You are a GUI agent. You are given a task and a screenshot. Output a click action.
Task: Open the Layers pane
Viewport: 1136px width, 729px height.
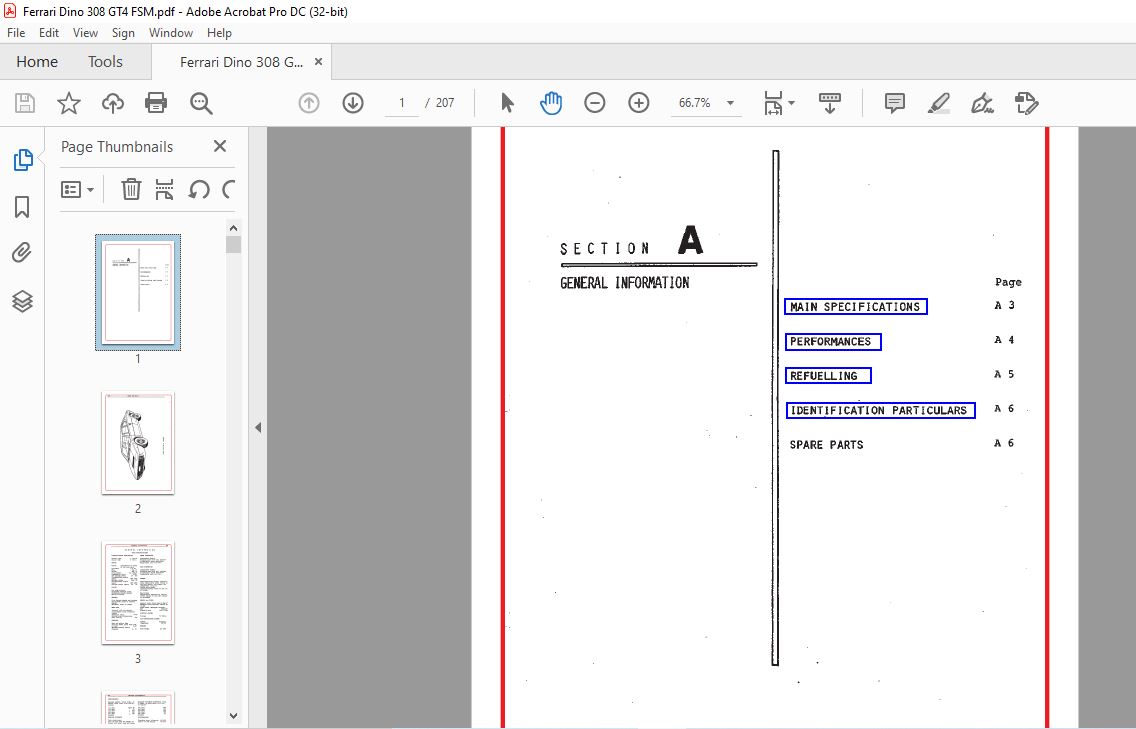22,301
